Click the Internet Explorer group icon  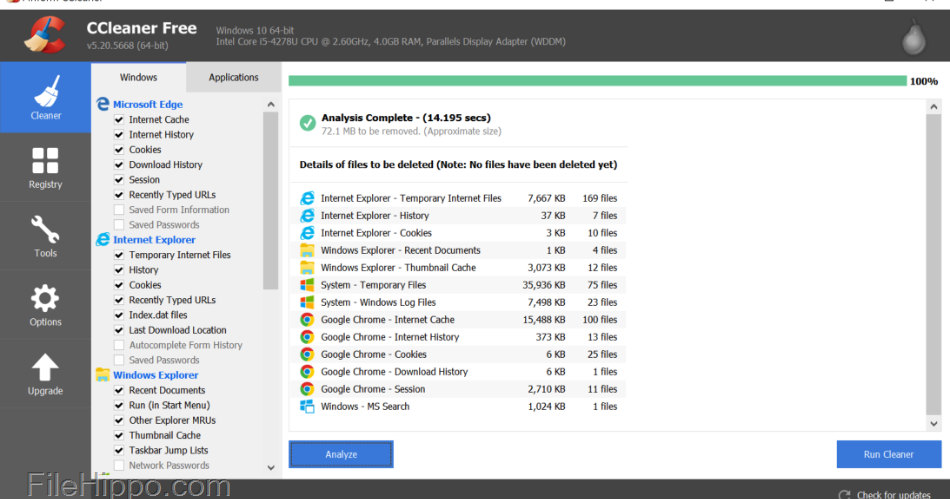103,240
